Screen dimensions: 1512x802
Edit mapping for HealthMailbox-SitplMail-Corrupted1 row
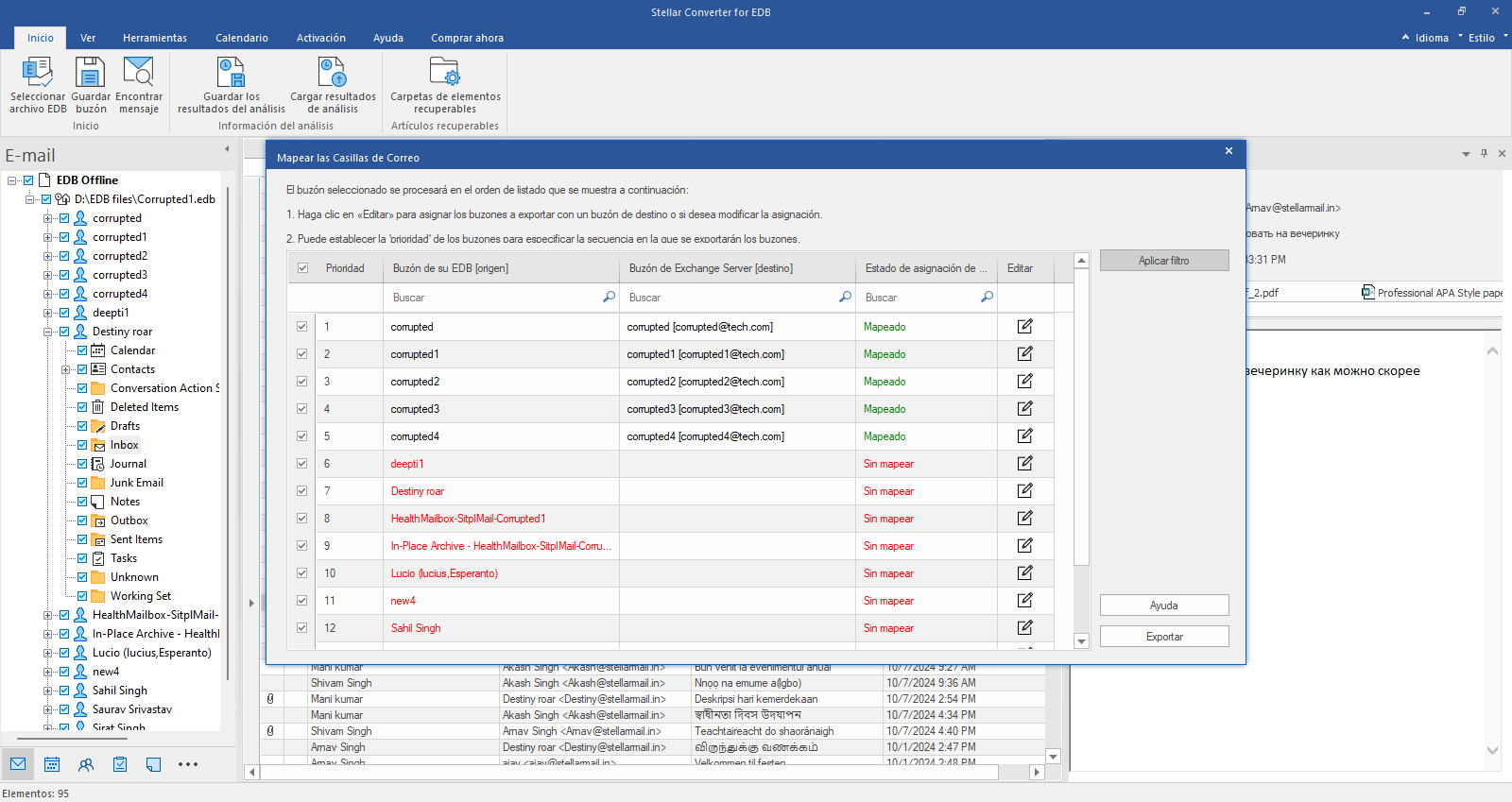(1025, 519)
